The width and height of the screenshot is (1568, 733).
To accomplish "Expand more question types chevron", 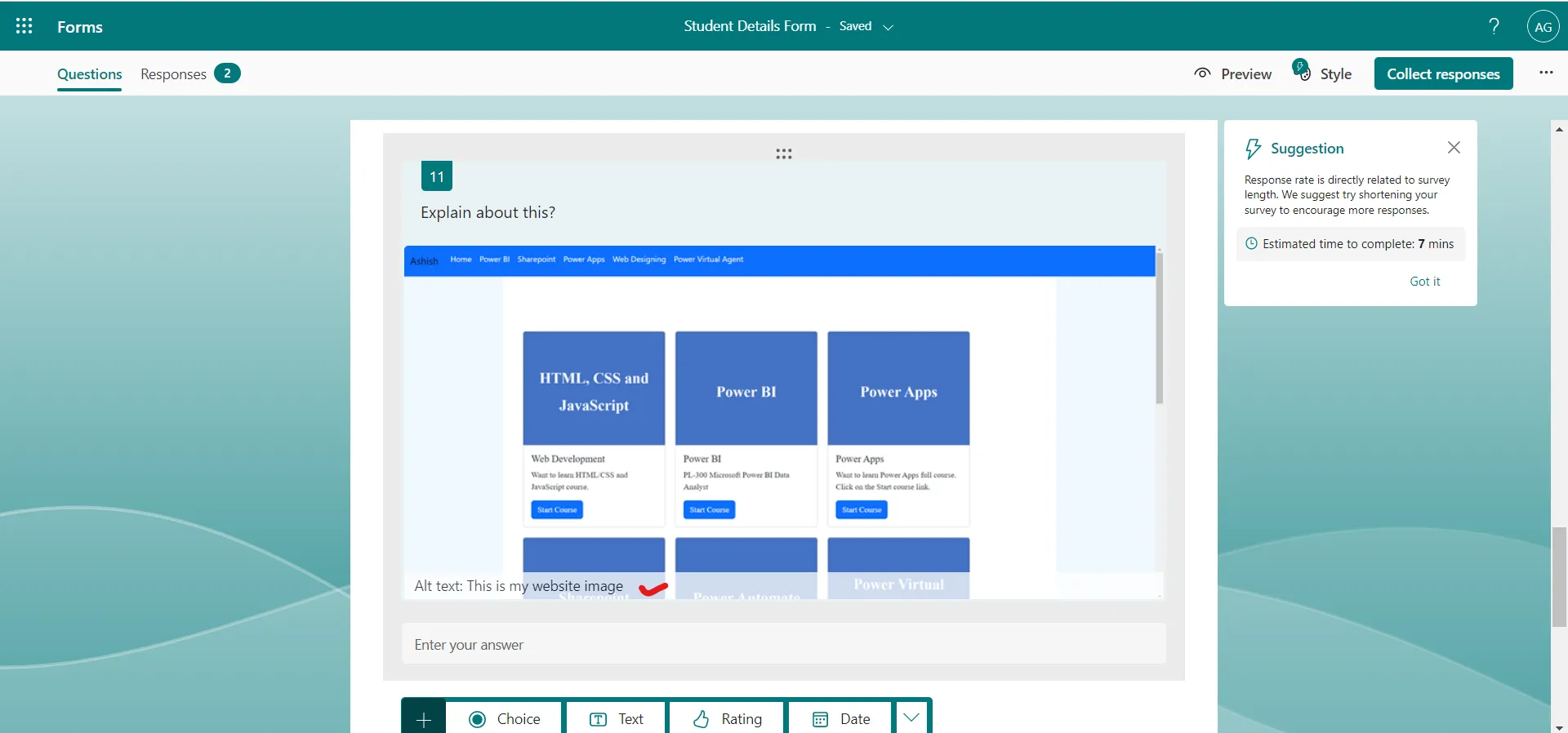I will pyautogui.click(x=911, y=718).
